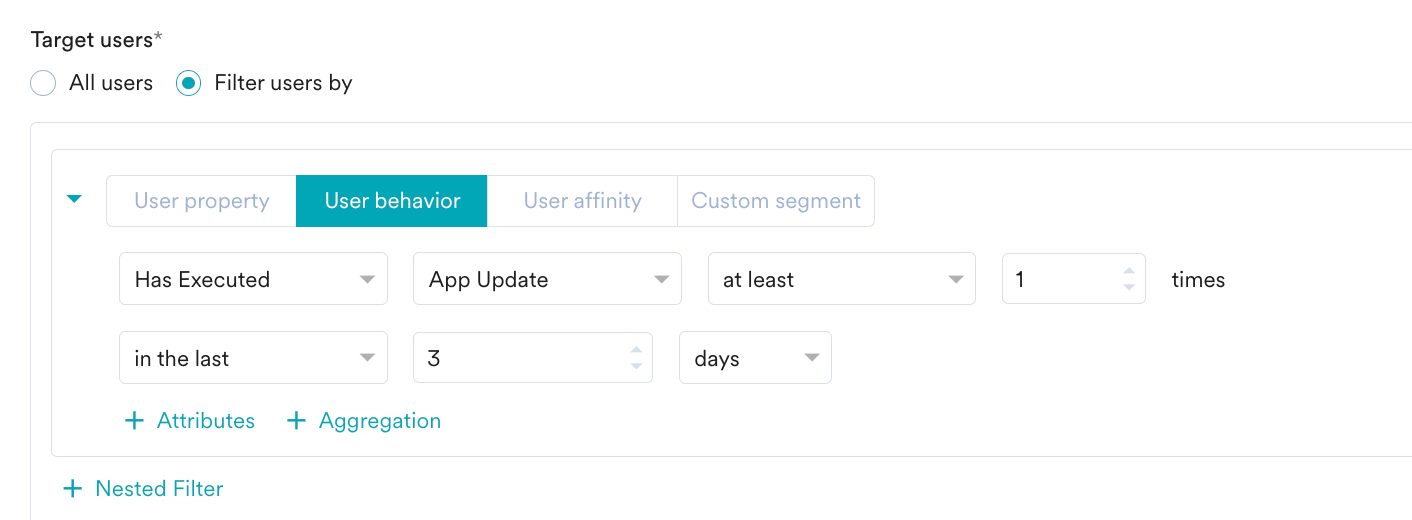Add a Nested Filter

click(x=143, y=489)
